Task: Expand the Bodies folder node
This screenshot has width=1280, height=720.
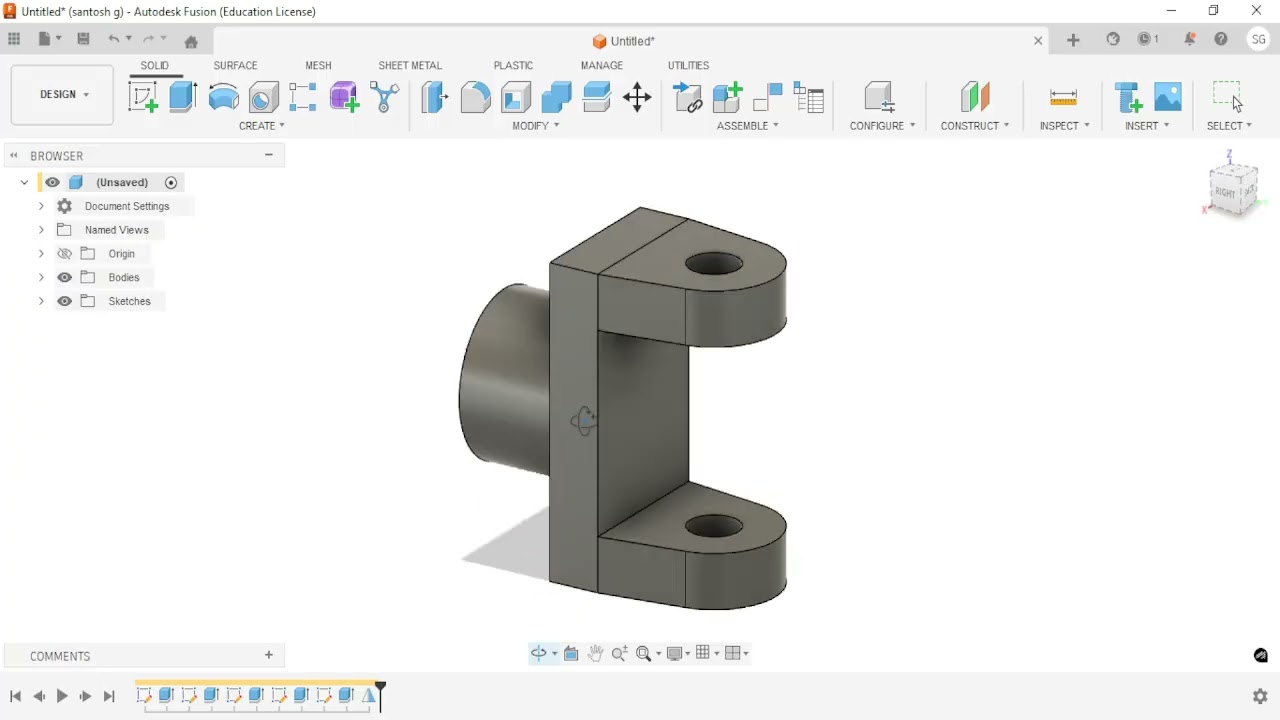Action: tap(41, 277)
